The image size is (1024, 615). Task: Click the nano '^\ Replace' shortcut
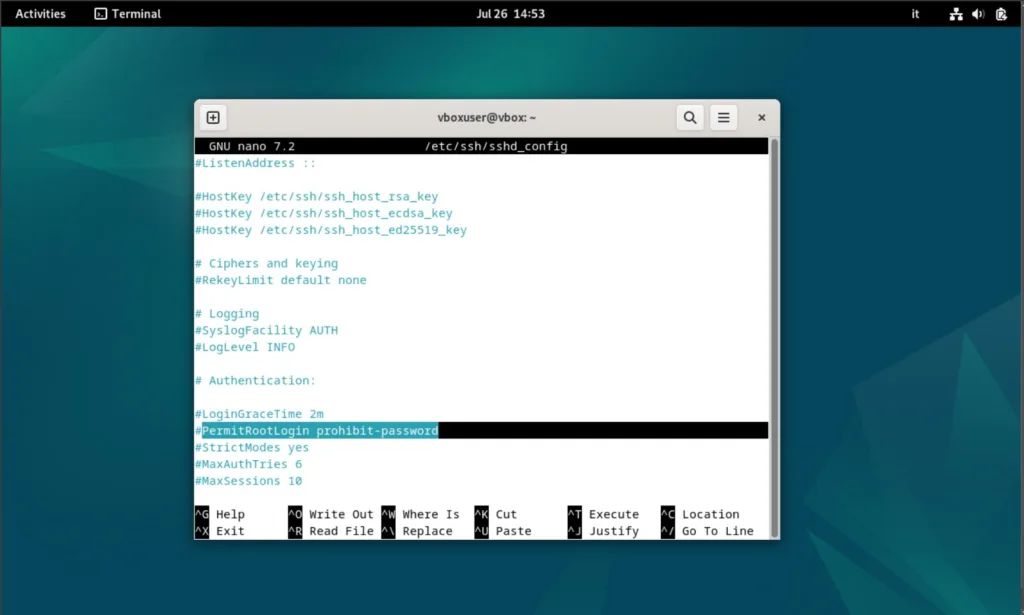pyautogui.click(x=417, y=531)
